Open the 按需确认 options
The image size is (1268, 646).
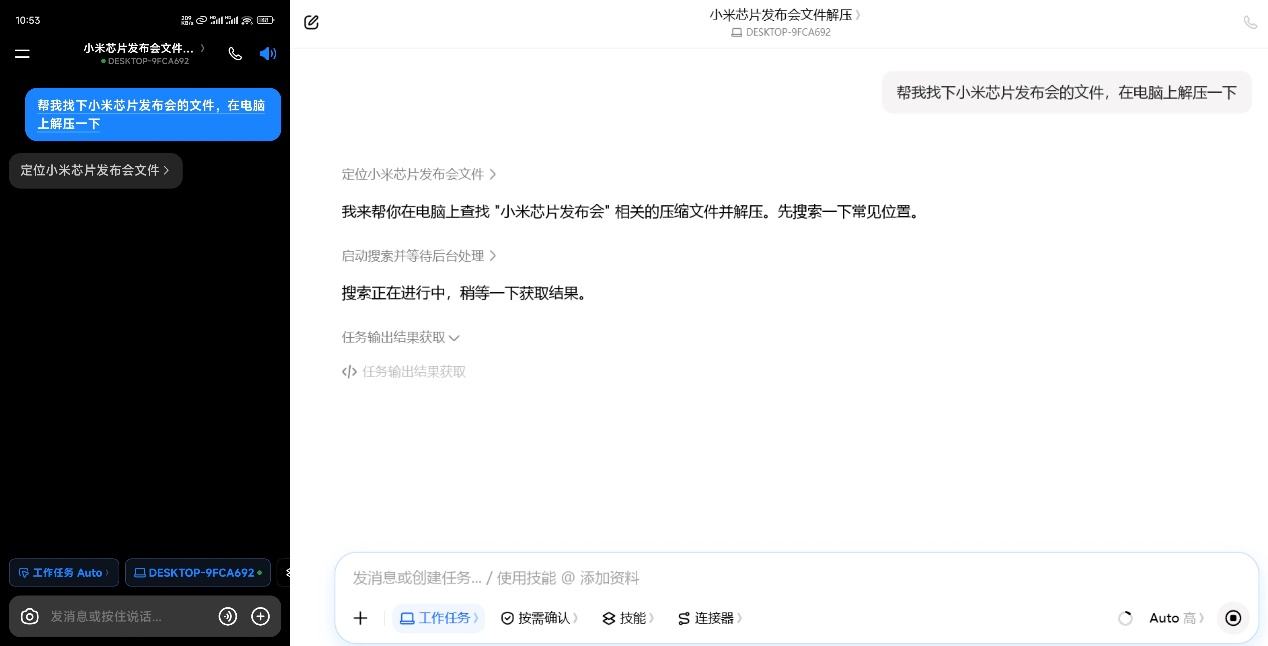point(540,618)
